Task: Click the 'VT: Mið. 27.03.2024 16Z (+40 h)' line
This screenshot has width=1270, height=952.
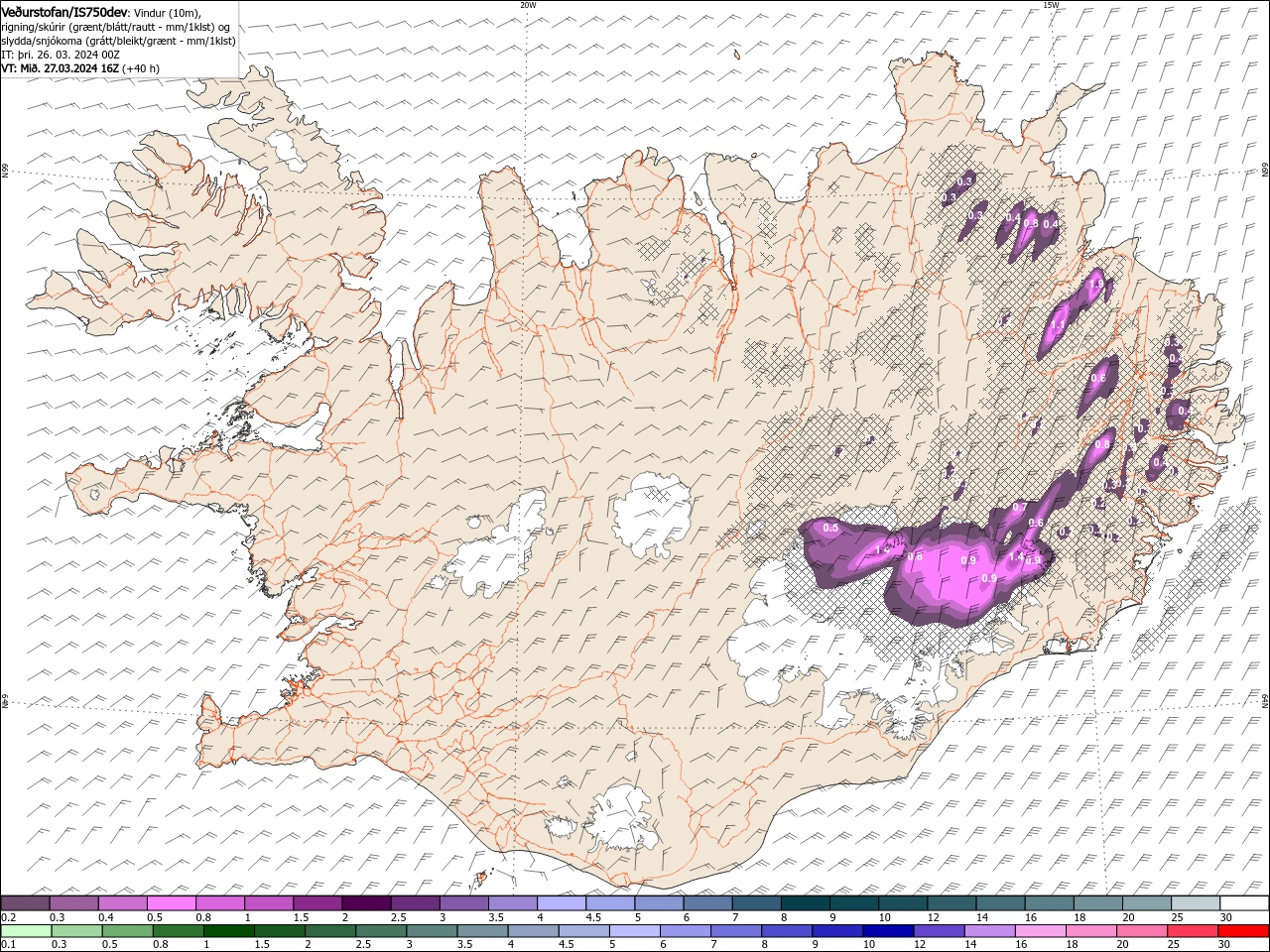Action: 80,68
